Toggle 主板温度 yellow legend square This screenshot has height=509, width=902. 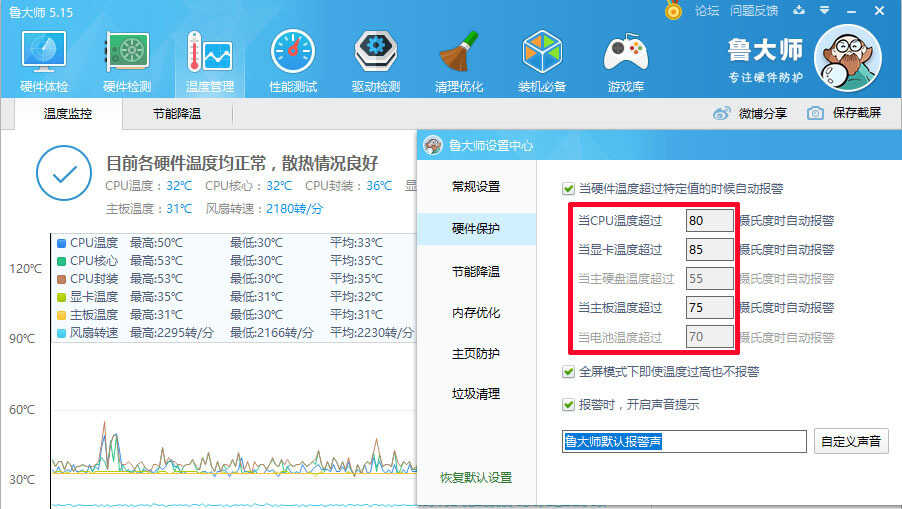pyautogui.click(x=61, y=315)
